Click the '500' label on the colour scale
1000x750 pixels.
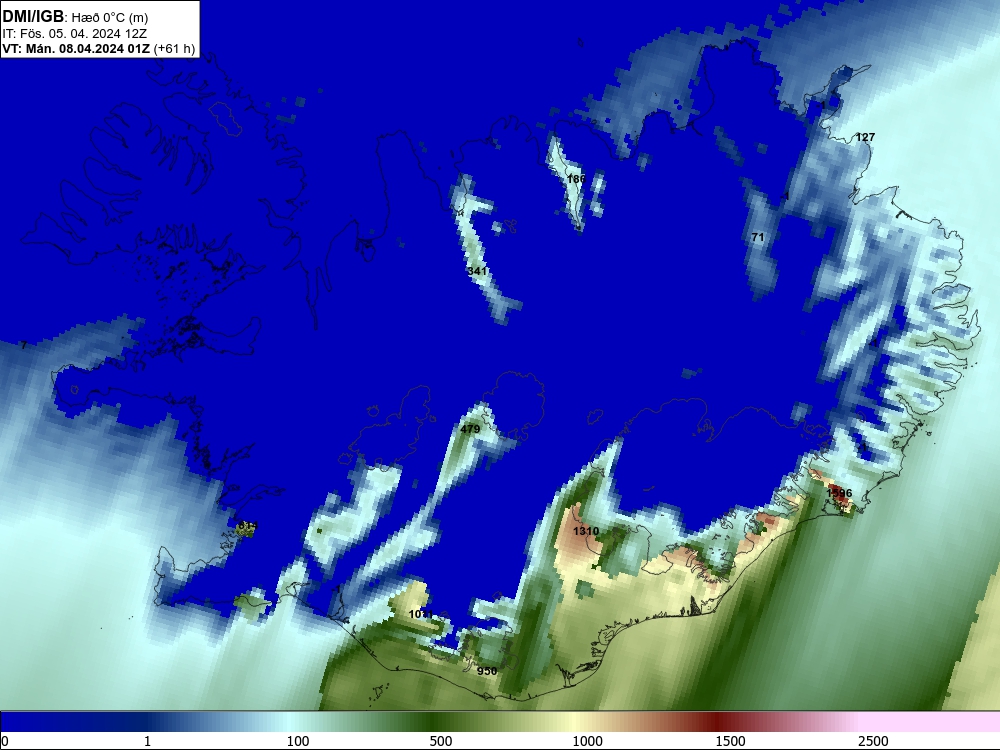[441, 741]
